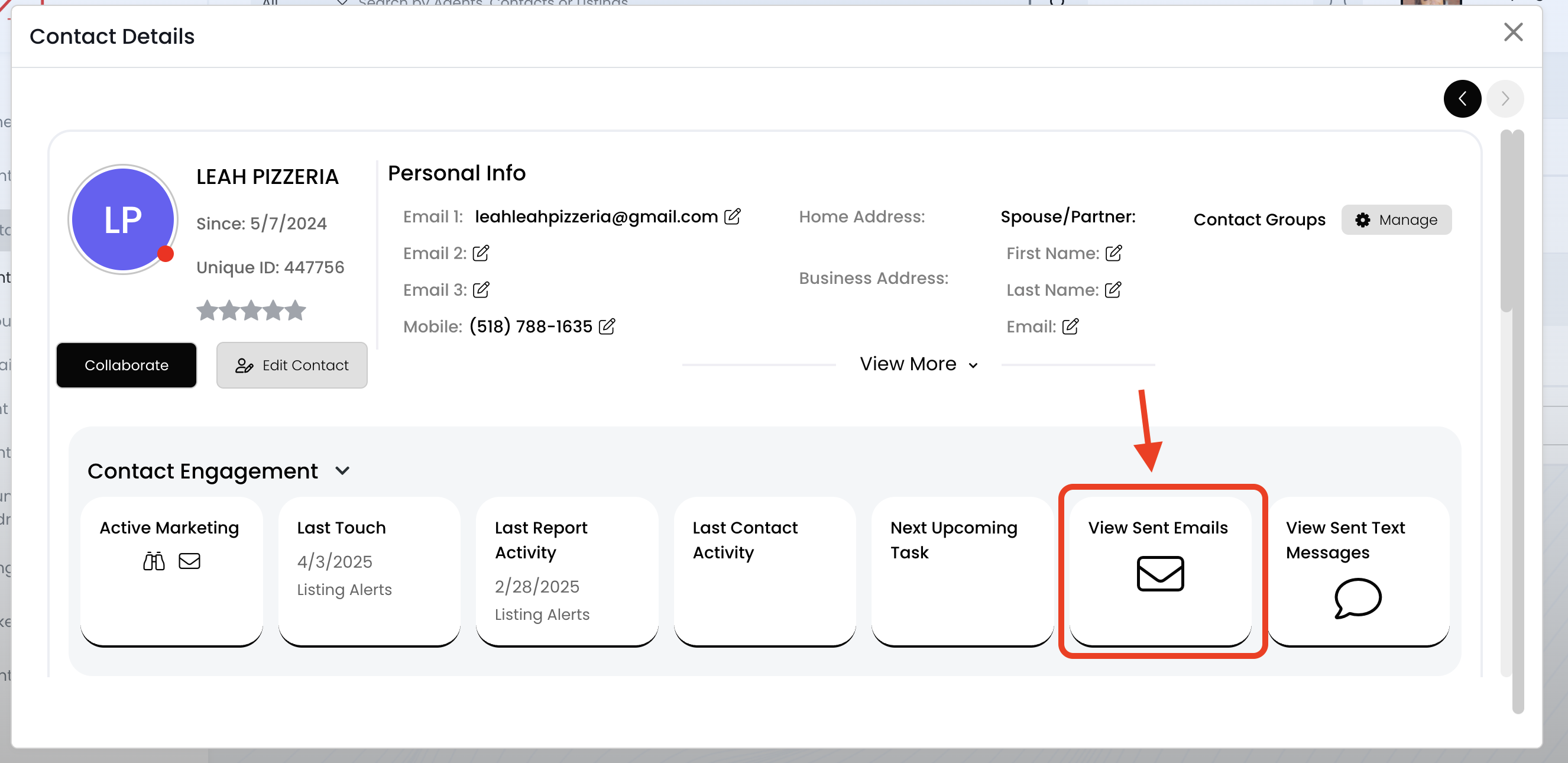The width and height of the screenshot is (1568, 763).
Task: Open the View Sent Emails envelope icon
Action: point(1159,573)
